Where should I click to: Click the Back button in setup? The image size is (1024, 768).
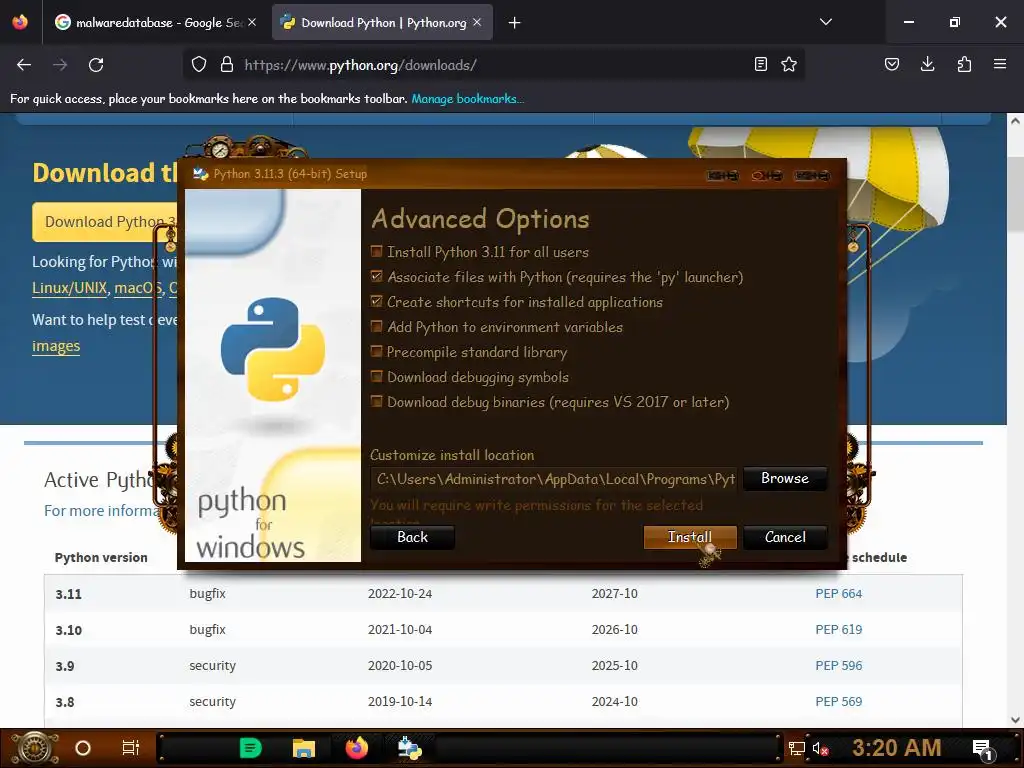pyautogui.click(x=412, y=537)
